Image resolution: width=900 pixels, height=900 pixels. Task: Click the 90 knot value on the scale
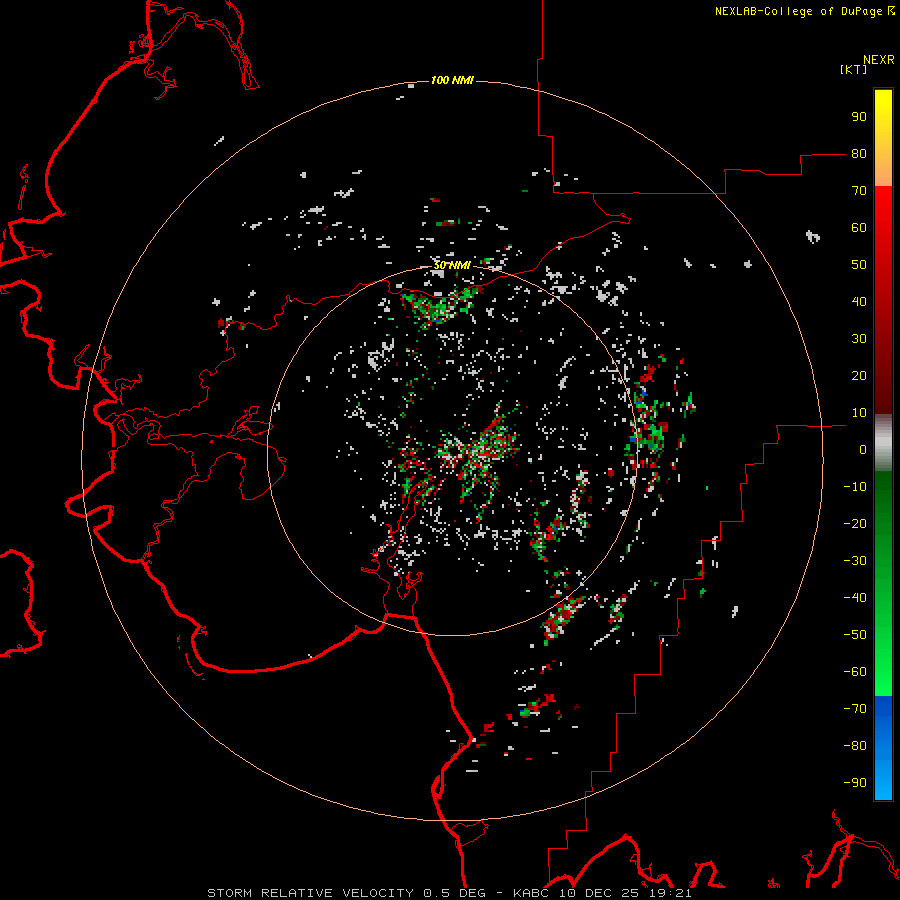click(859, 117)
